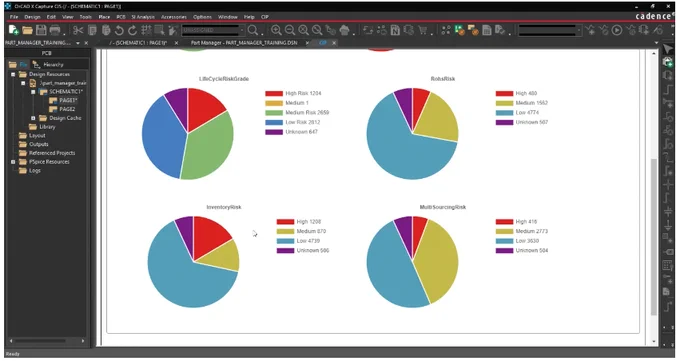Screen dimensions: 680x361
Task: Click the yellow Medium slice of MultiSourcingRisk pie
Action: (x=438, y=260)
